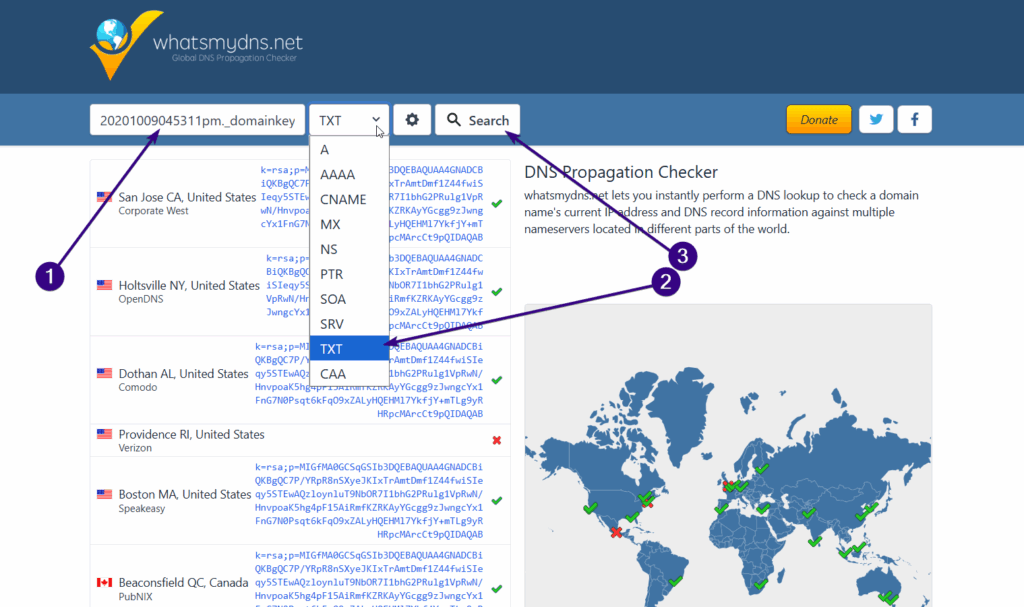This screenshot has width=1024, height=607.
Task: Select the CNAME record type option
Action: point(343,199)
